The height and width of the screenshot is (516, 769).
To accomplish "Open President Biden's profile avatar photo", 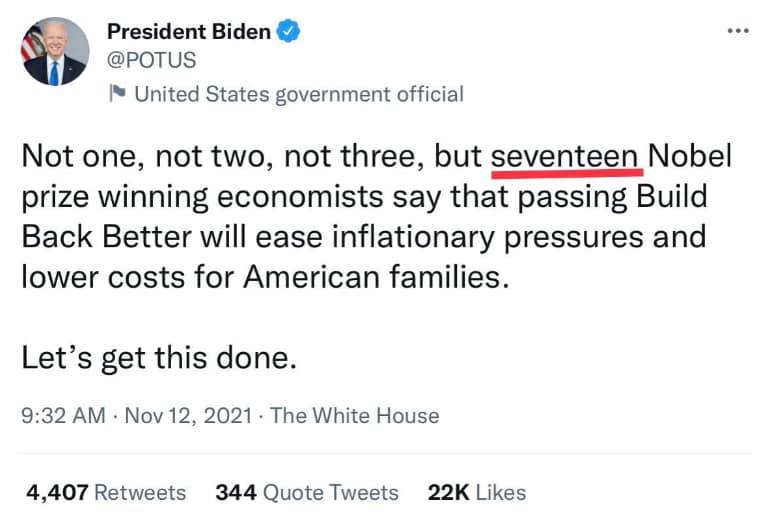I will click(53, 50).
